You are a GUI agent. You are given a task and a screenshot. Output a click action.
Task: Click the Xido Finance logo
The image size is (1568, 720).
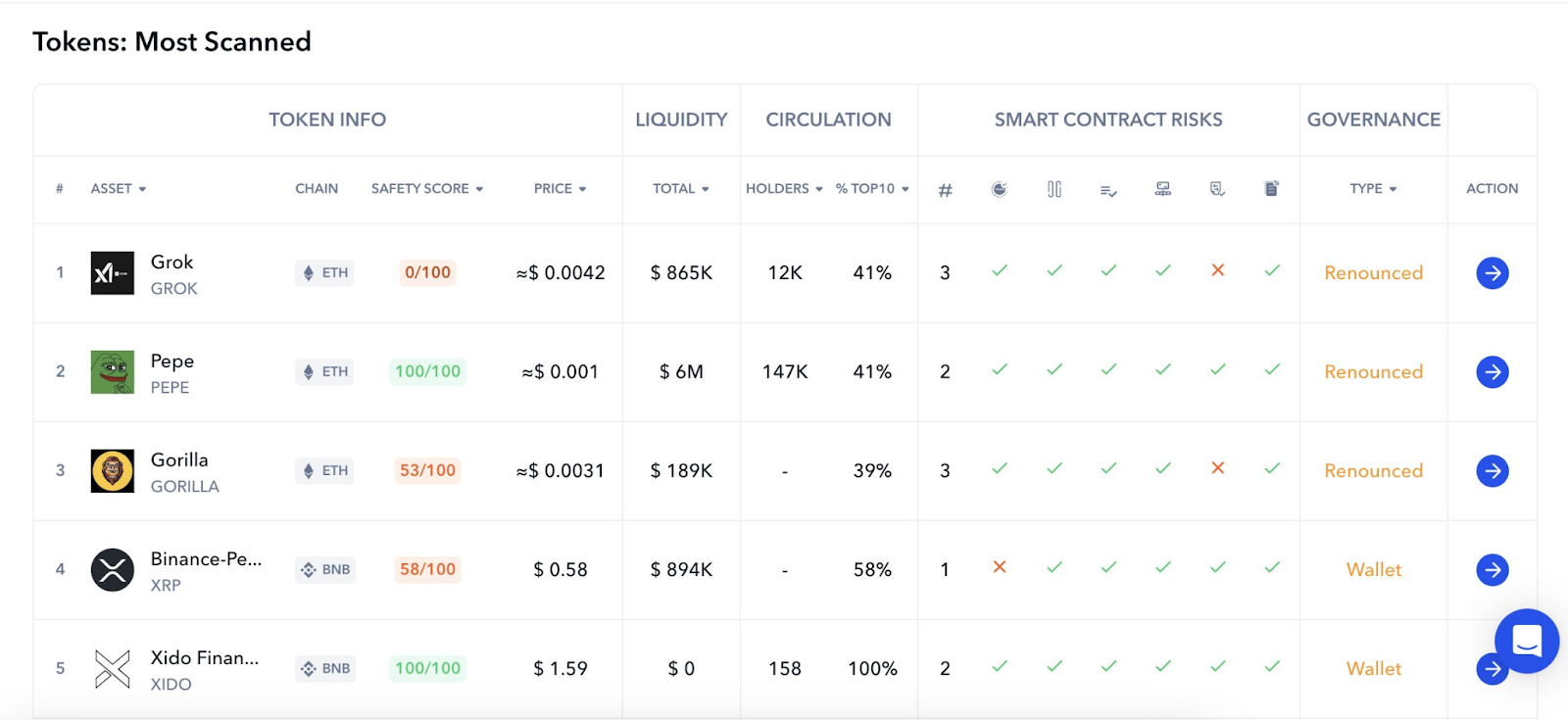pyautogui.click(x=113, y=669)
